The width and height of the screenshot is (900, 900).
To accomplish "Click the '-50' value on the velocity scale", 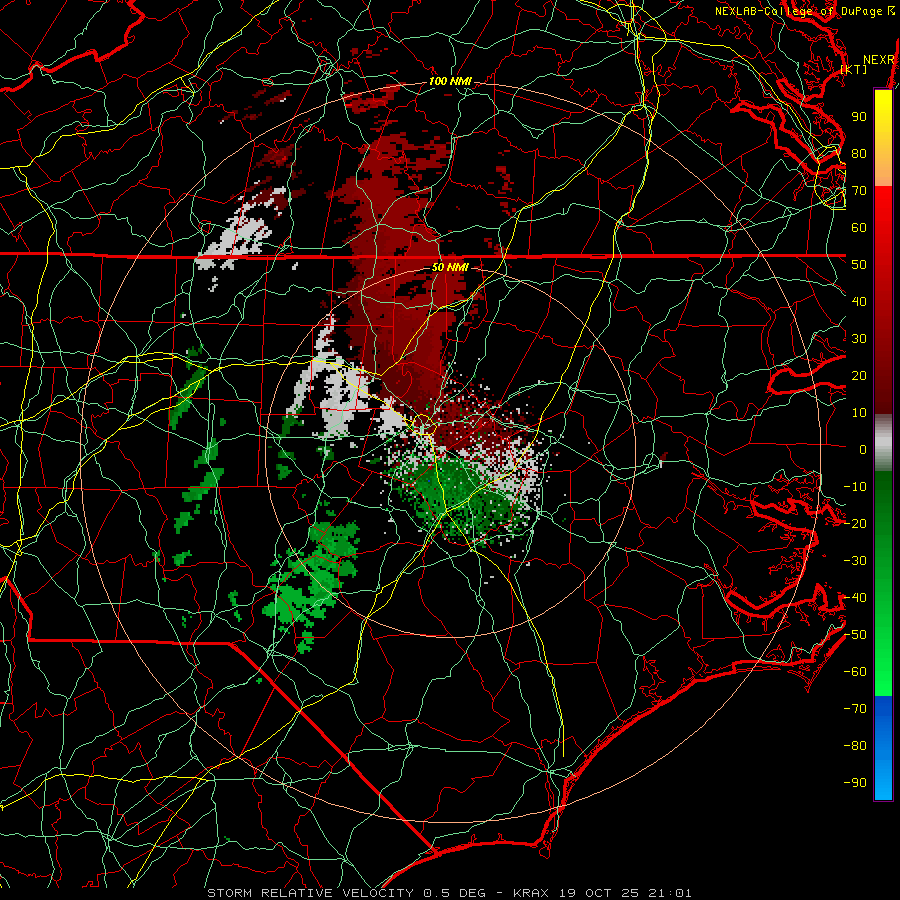I will pos(855,635).
